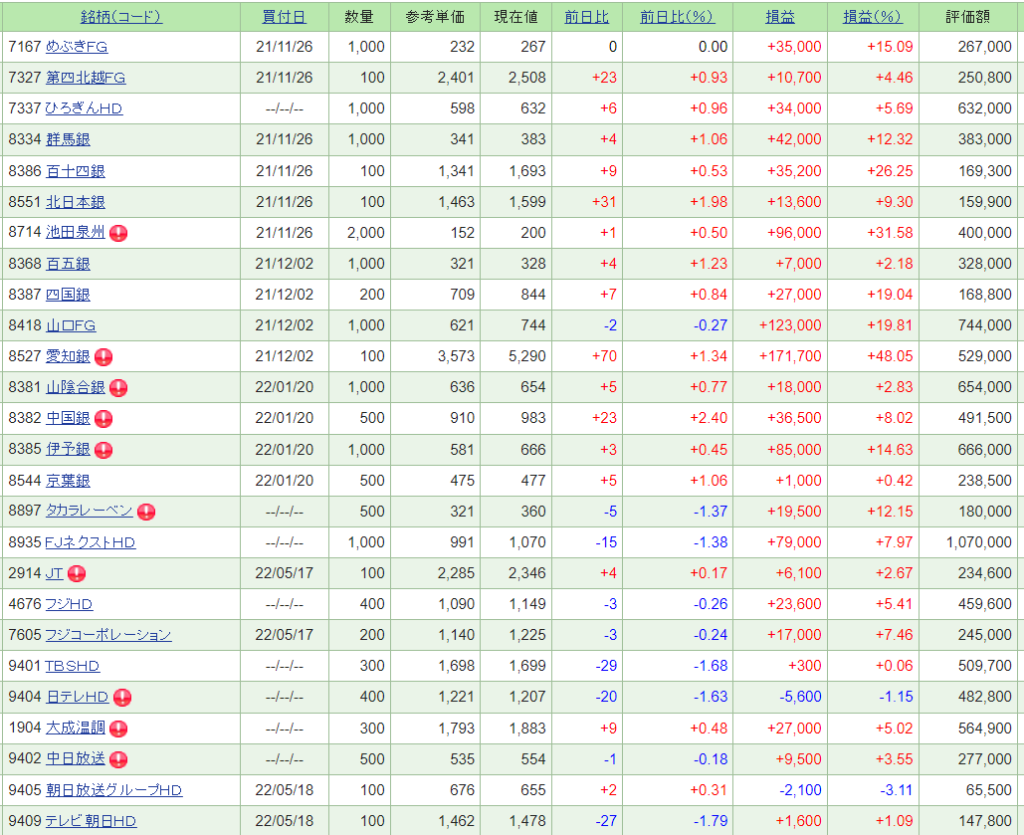The width and height of the screenshot is (1024, 835).
Task: Open 四国銀 stock link
Action: pos(68,294)
